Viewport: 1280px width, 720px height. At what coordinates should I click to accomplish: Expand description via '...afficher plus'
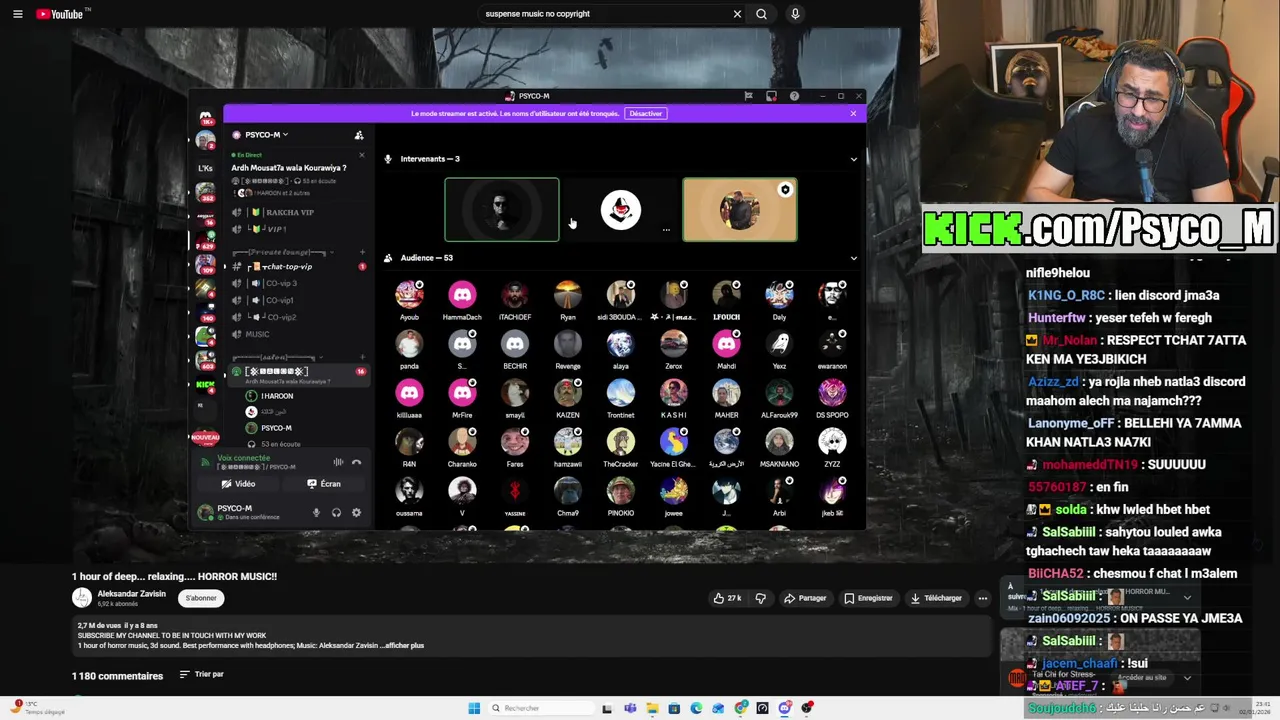point(401,646)
